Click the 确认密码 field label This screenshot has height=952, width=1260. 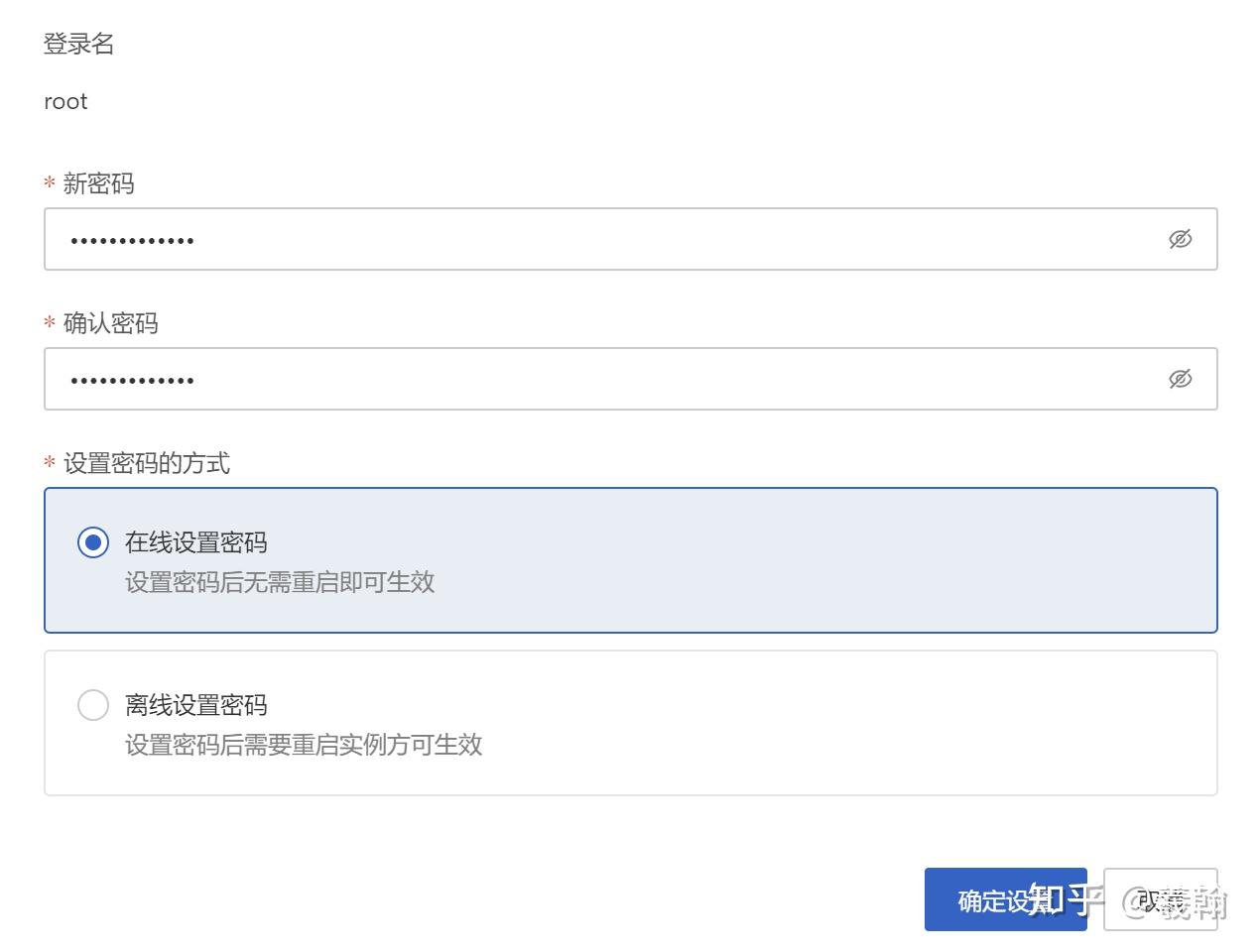(x=111, y=322)
